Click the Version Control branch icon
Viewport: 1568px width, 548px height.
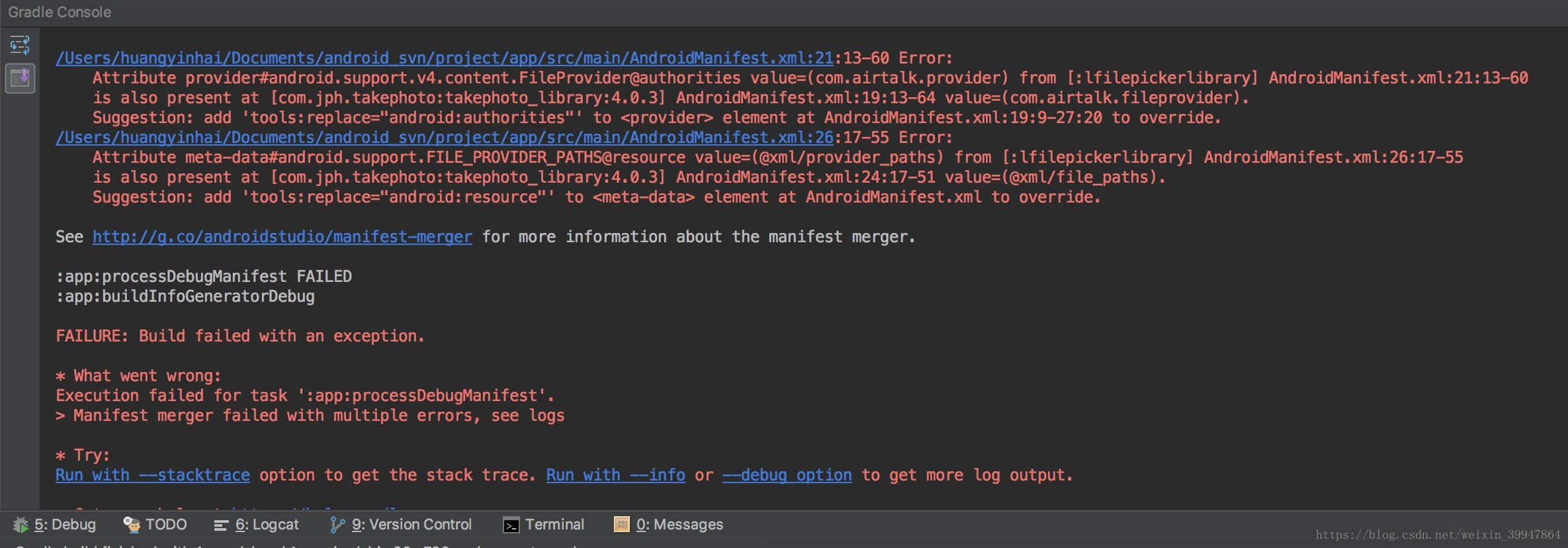click(x=337, y=525)
